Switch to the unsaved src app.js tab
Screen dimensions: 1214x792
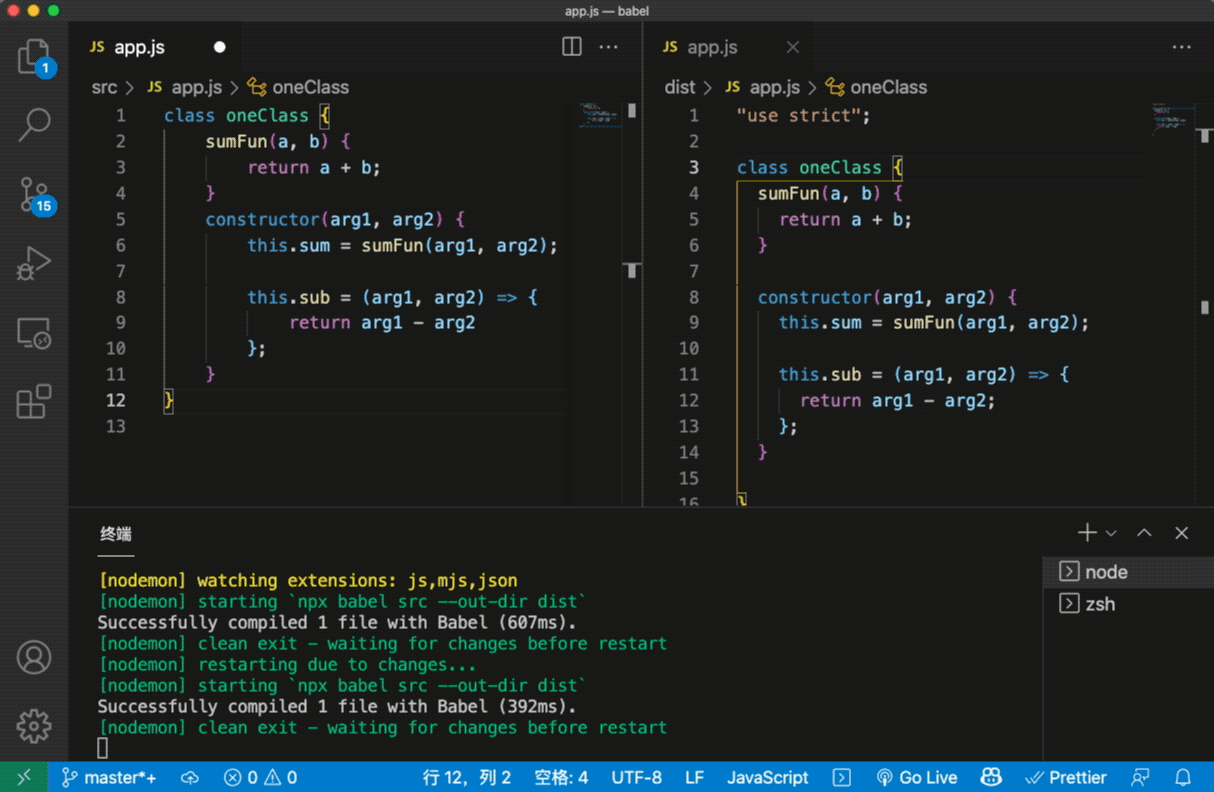tap(139, 47)
